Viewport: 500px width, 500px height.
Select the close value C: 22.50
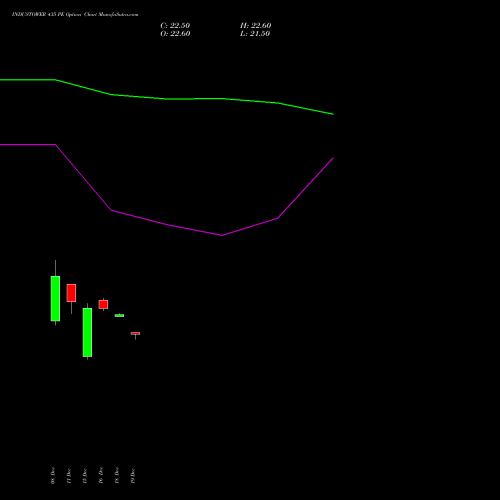pos(175,25)
